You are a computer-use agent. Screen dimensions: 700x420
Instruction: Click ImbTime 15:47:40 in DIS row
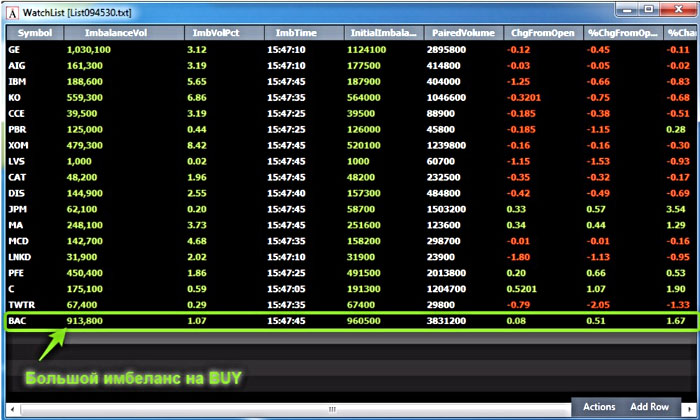click(x=286, y=193)
